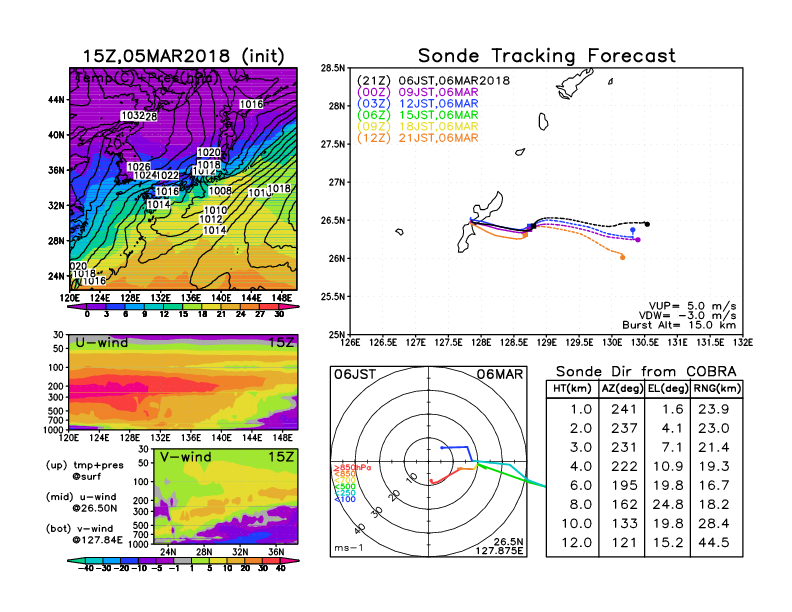Click the "V-wind" panel label
Image resolution: width=792 pixels, height=612 pixels.
[186, 457]
